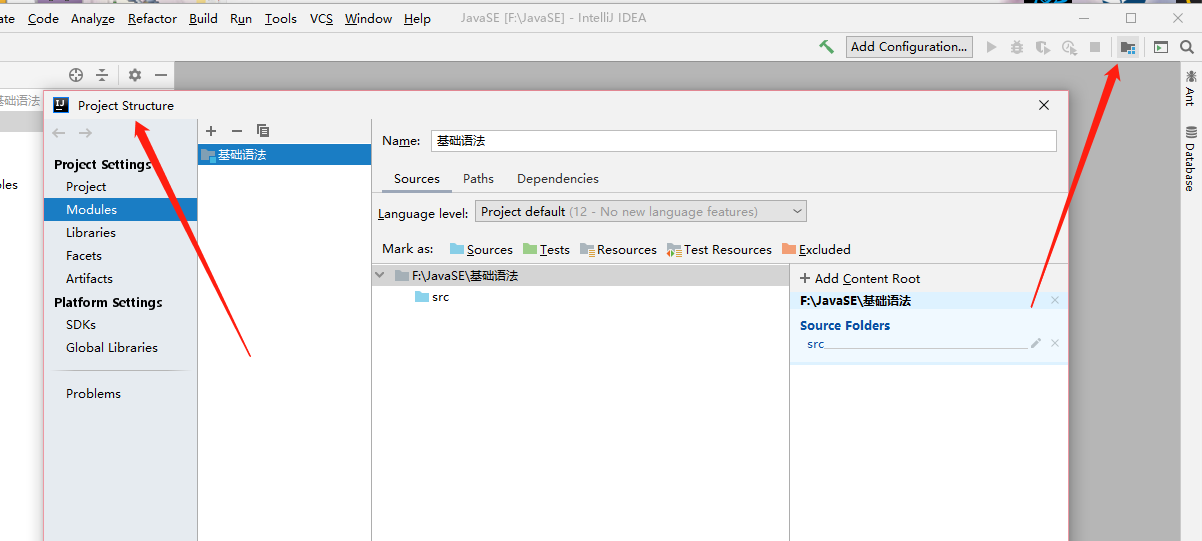Select the 基础语法 module in module list
This screenshot has width=1202, height=541.
(x=284, y=155)
